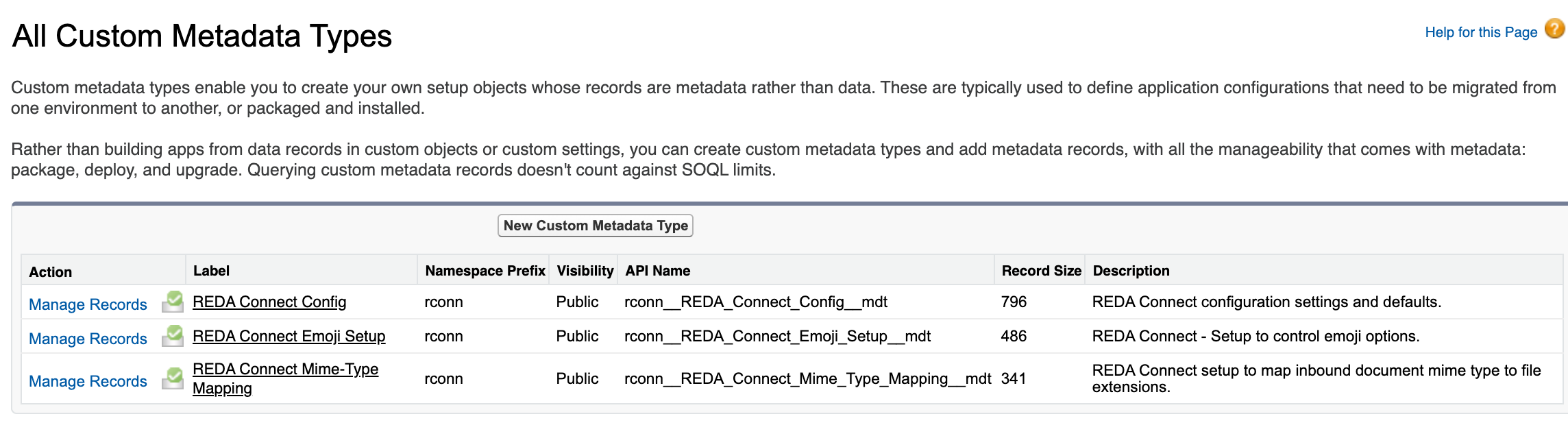Click record size value 796
Screen dimensions: 1568x436
(1014, 302)
